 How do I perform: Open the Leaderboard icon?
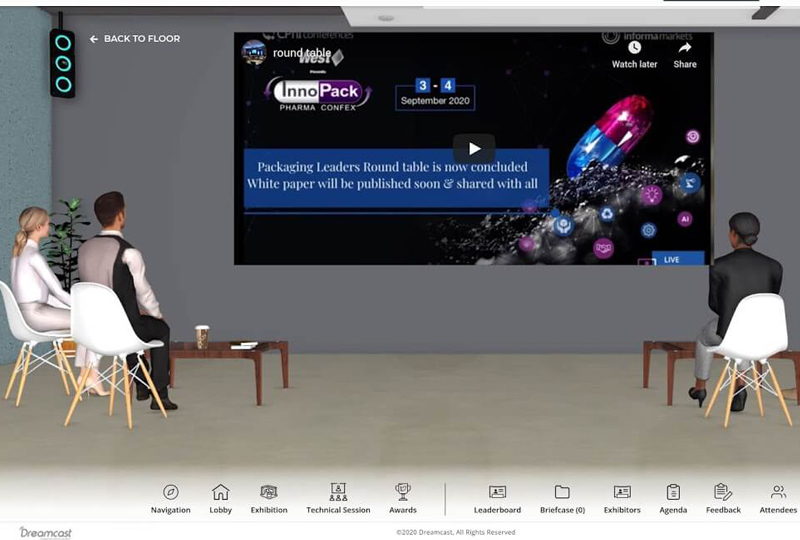(497, 492)
